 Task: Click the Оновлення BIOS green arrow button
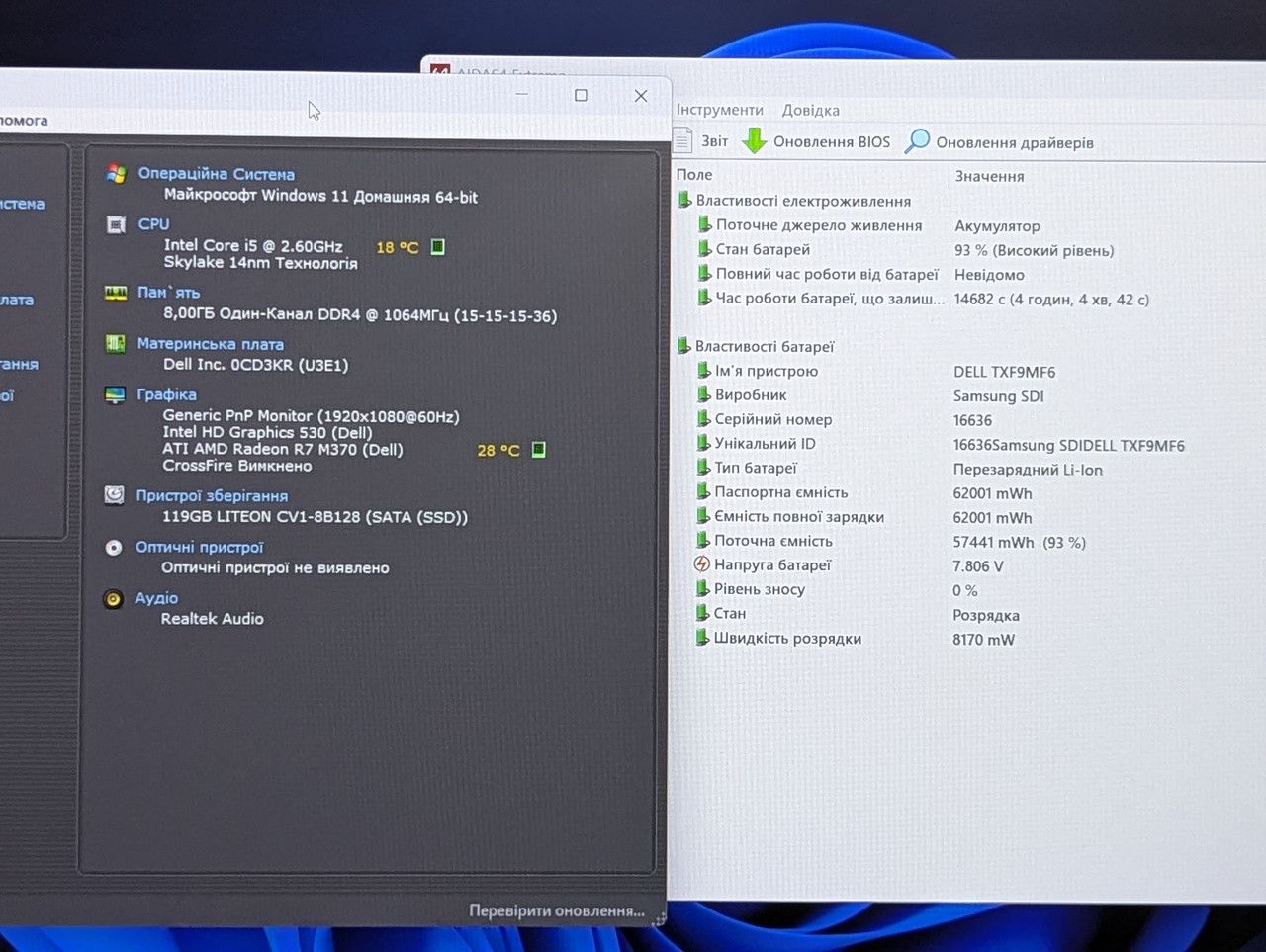[x=816, y=141]
